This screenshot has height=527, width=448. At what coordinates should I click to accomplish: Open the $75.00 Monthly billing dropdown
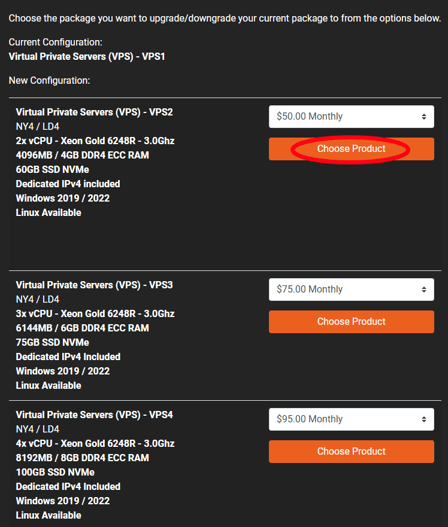coord(351,289)
